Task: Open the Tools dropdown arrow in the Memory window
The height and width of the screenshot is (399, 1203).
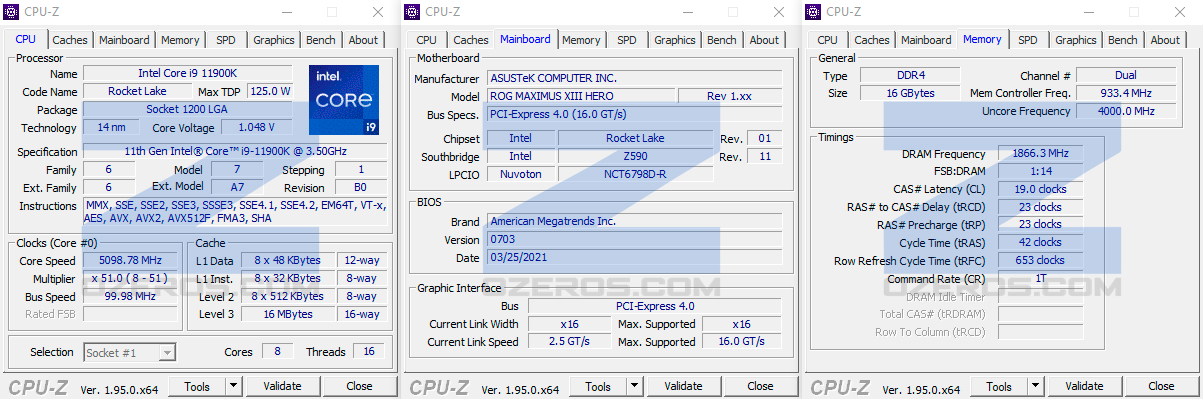Action: (x=1035, y=386)
